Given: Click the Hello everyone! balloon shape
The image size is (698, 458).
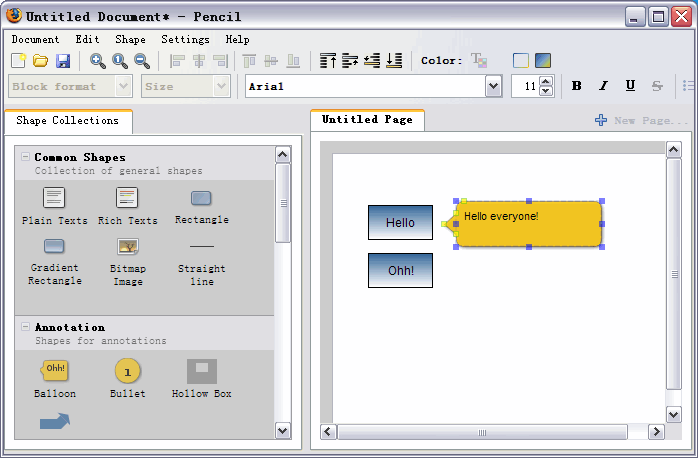Looking at the screenshot, I should (x=528, y=224).
